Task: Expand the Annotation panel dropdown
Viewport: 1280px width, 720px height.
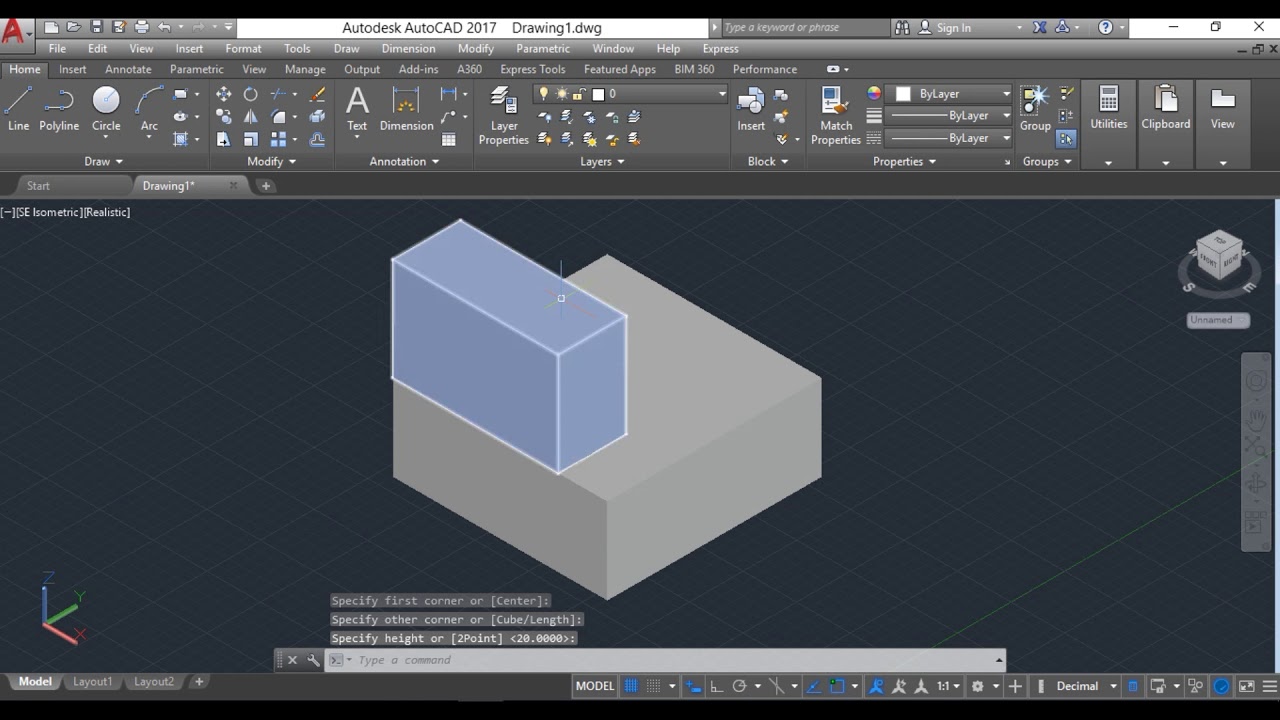Action: tap(405, 161)
